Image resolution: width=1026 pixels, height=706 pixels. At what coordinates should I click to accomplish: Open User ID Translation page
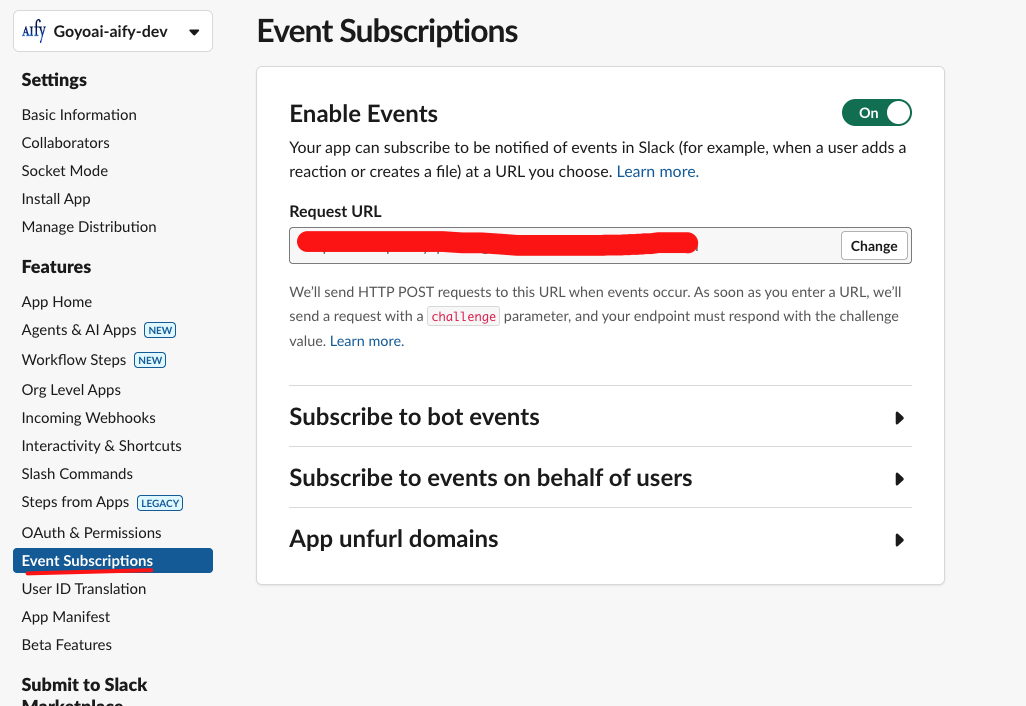pyautogui.click(x=84, y=589)
